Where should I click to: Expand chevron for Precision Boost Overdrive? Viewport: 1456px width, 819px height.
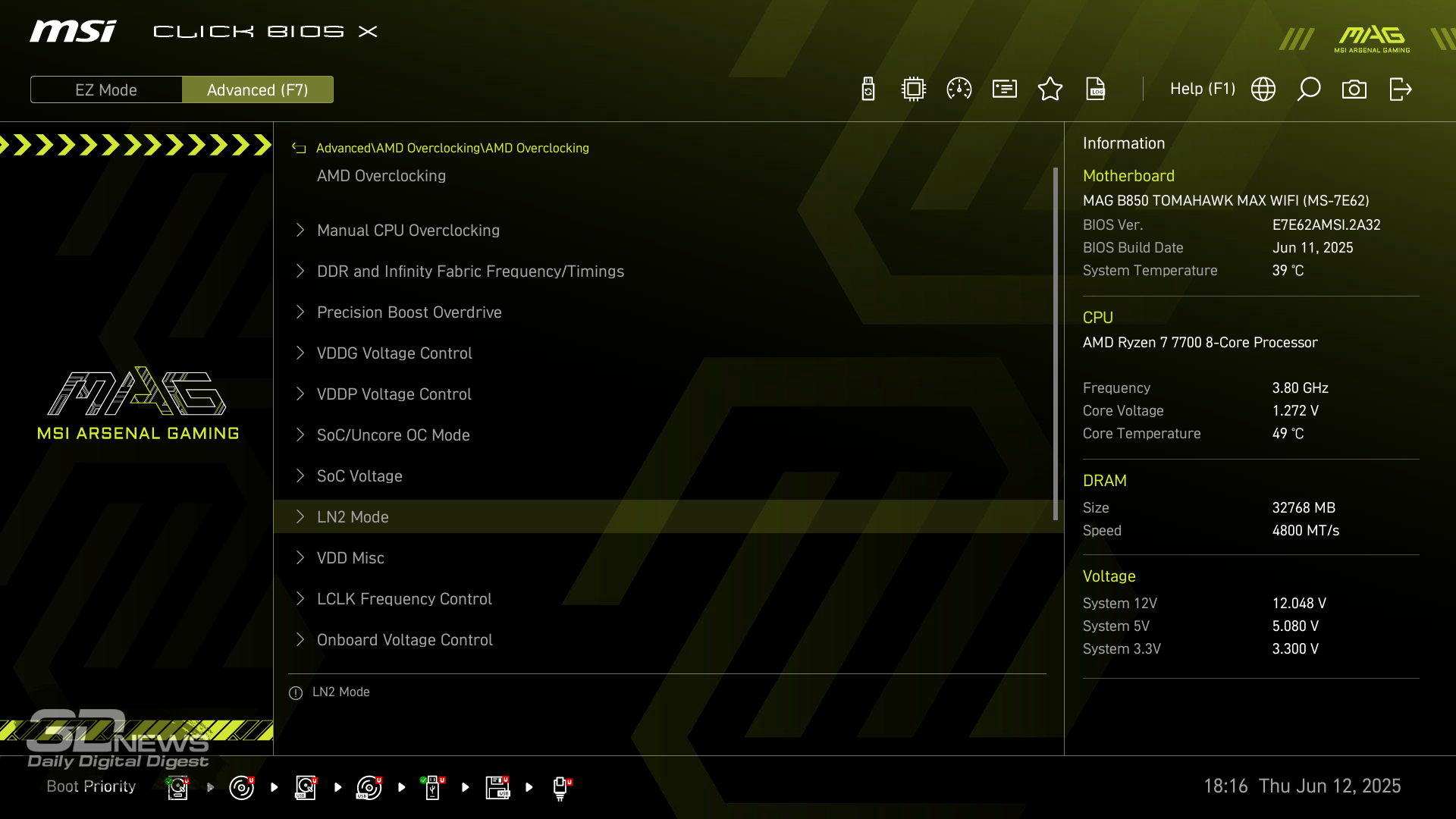pyautogui.click(x=300, y=312)
